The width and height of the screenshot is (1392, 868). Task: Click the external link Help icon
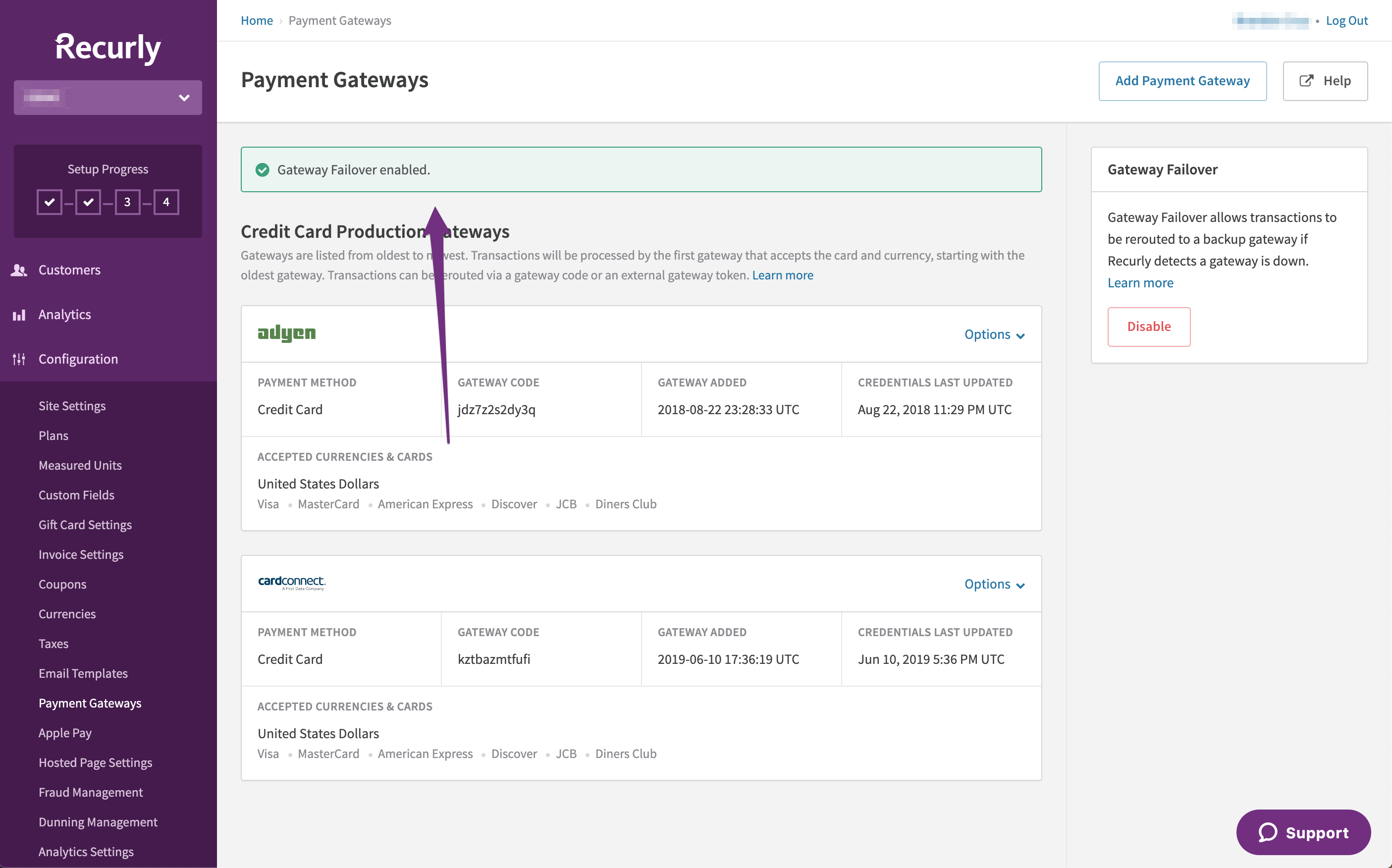click(1306, 81)
